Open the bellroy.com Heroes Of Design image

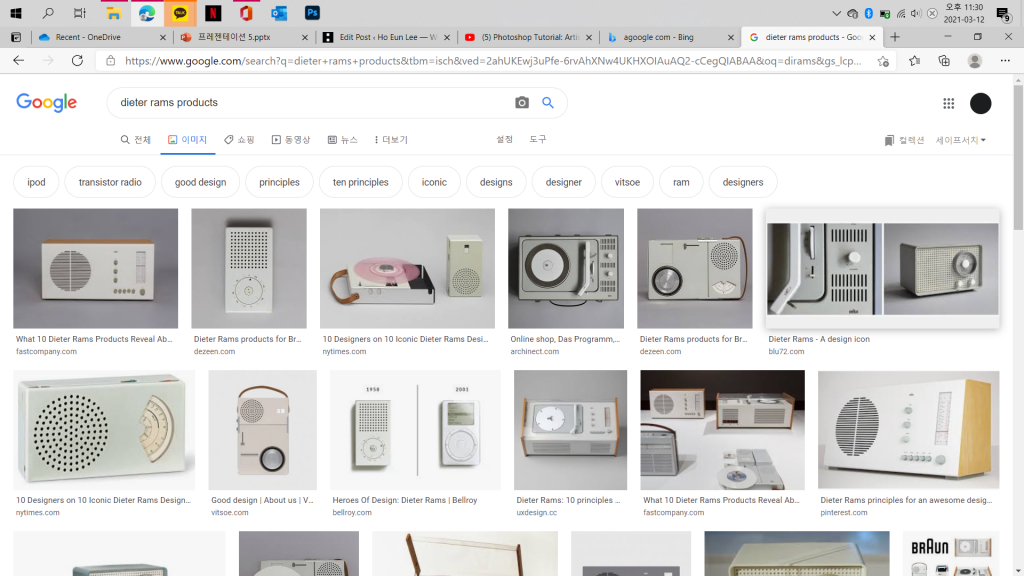click(415, 430)
